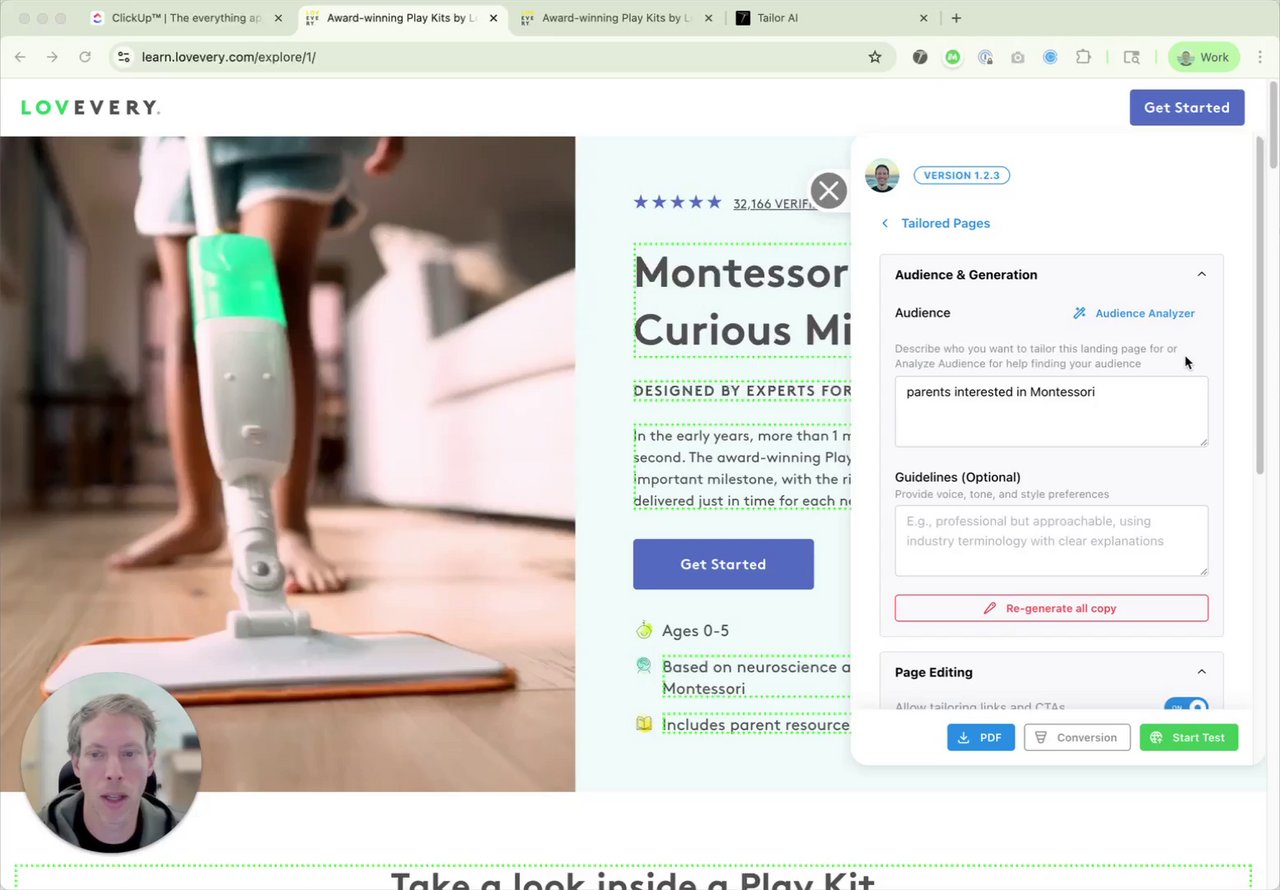Click Re-generate all copy
The image size is (1280, 890).
1051,608
